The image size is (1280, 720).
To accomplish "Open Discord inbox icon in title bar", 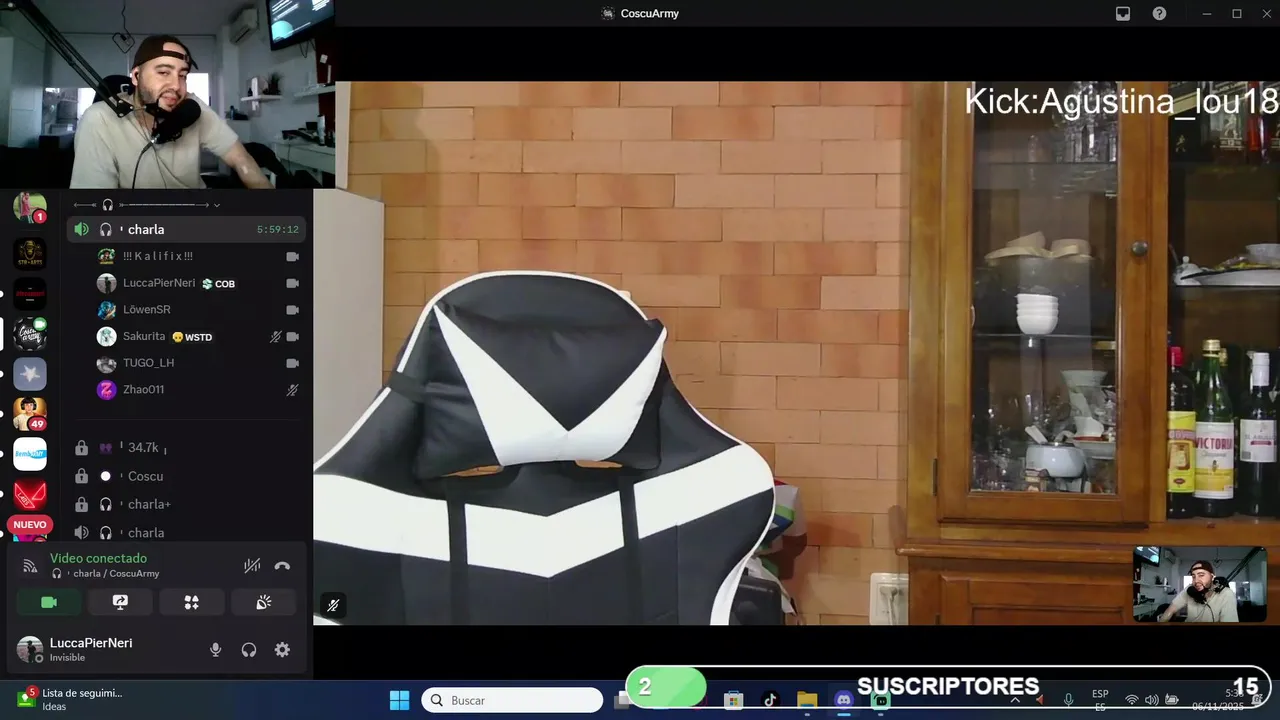I will click(x=1123, y=13).
